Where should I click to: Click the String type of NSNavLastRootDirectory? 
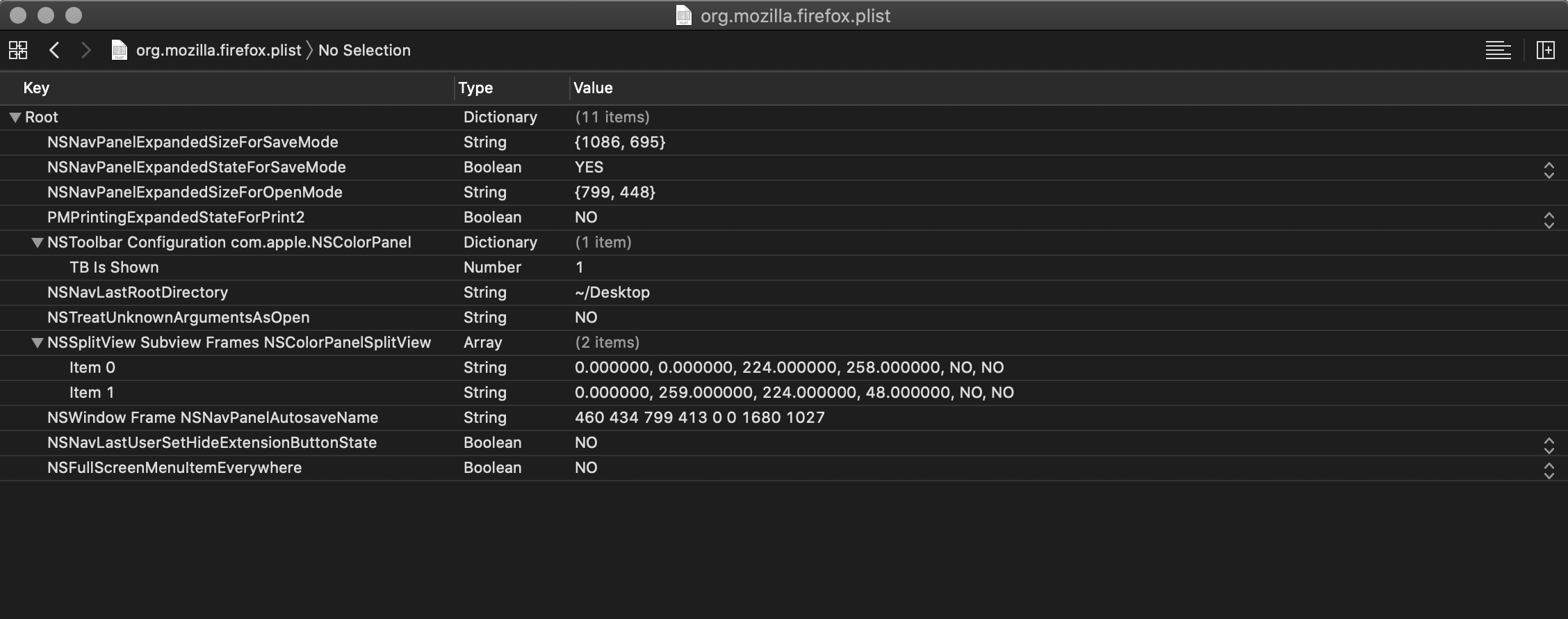485,292
